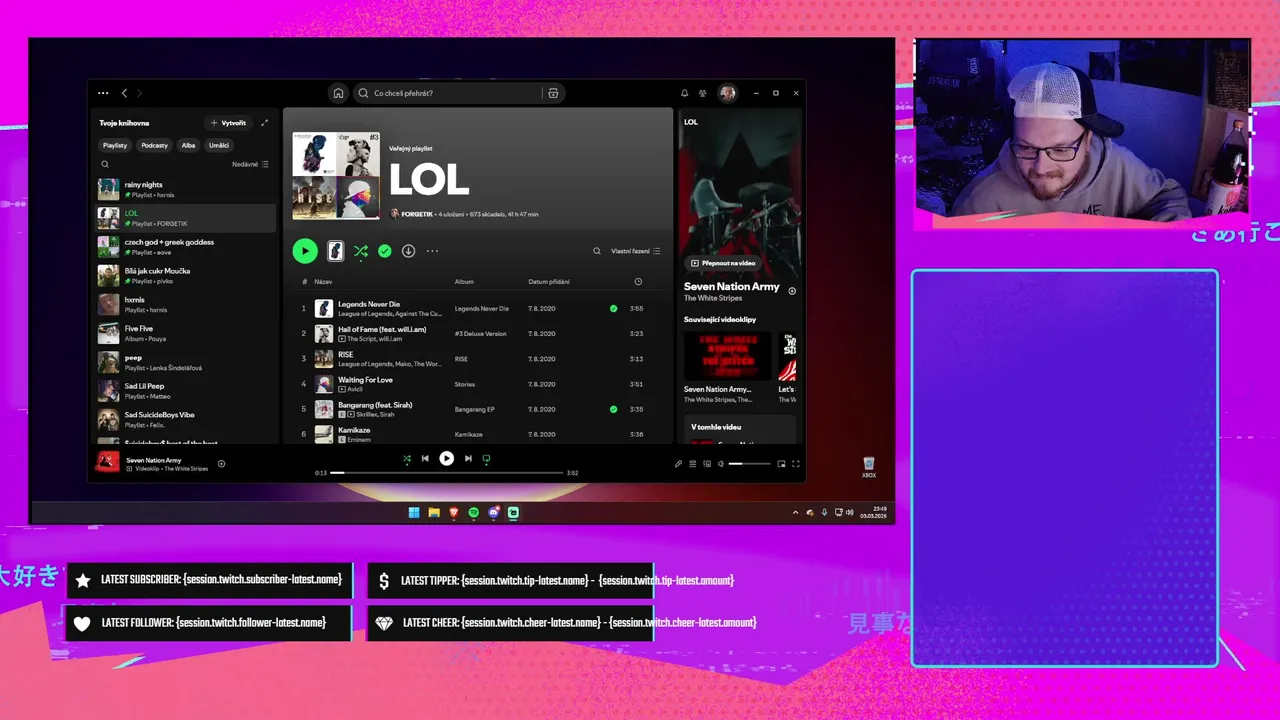Filter library by Playlisty

pyautogui.click(x=115, y=145)
